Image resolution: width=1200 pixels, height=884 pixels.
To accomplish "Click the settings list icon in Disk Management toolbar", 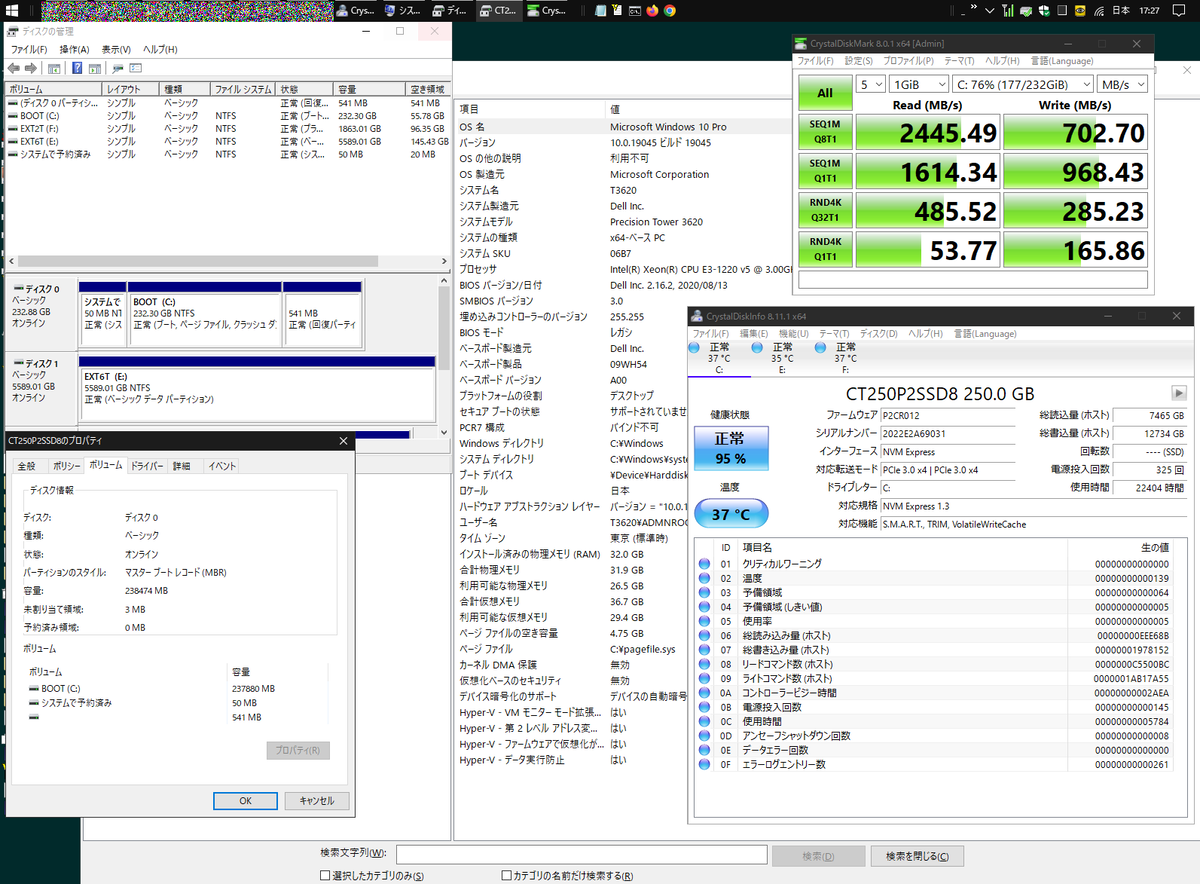I will [x=136, y=68].
